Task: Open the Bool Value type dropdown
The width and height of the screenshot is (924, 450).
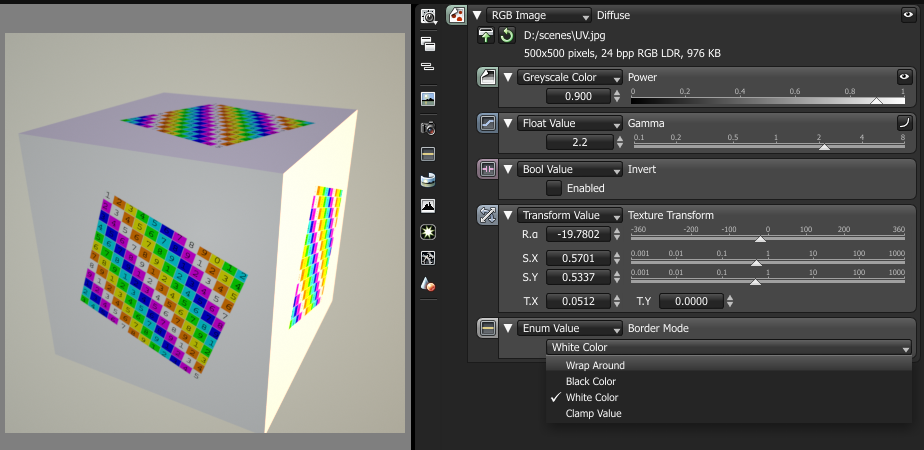Action: 570,169
